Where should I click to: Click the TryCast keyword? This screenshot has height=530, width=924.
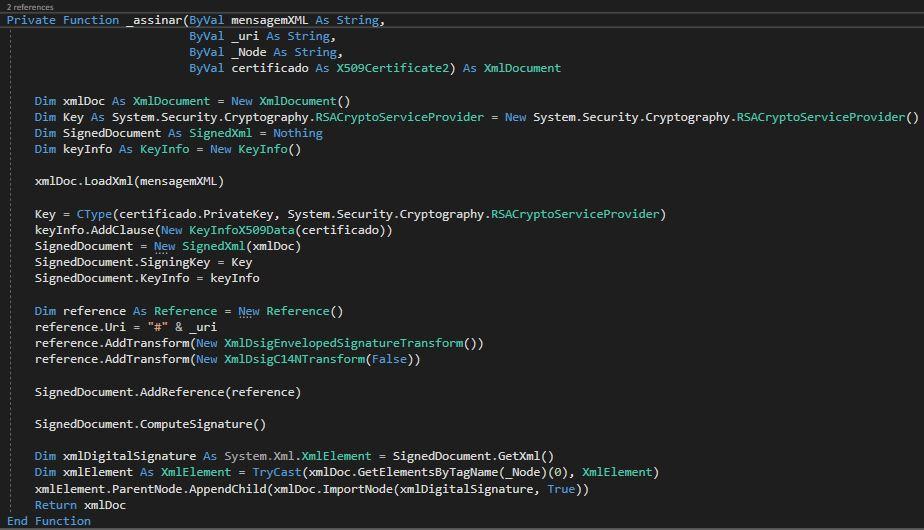(277, 472)
